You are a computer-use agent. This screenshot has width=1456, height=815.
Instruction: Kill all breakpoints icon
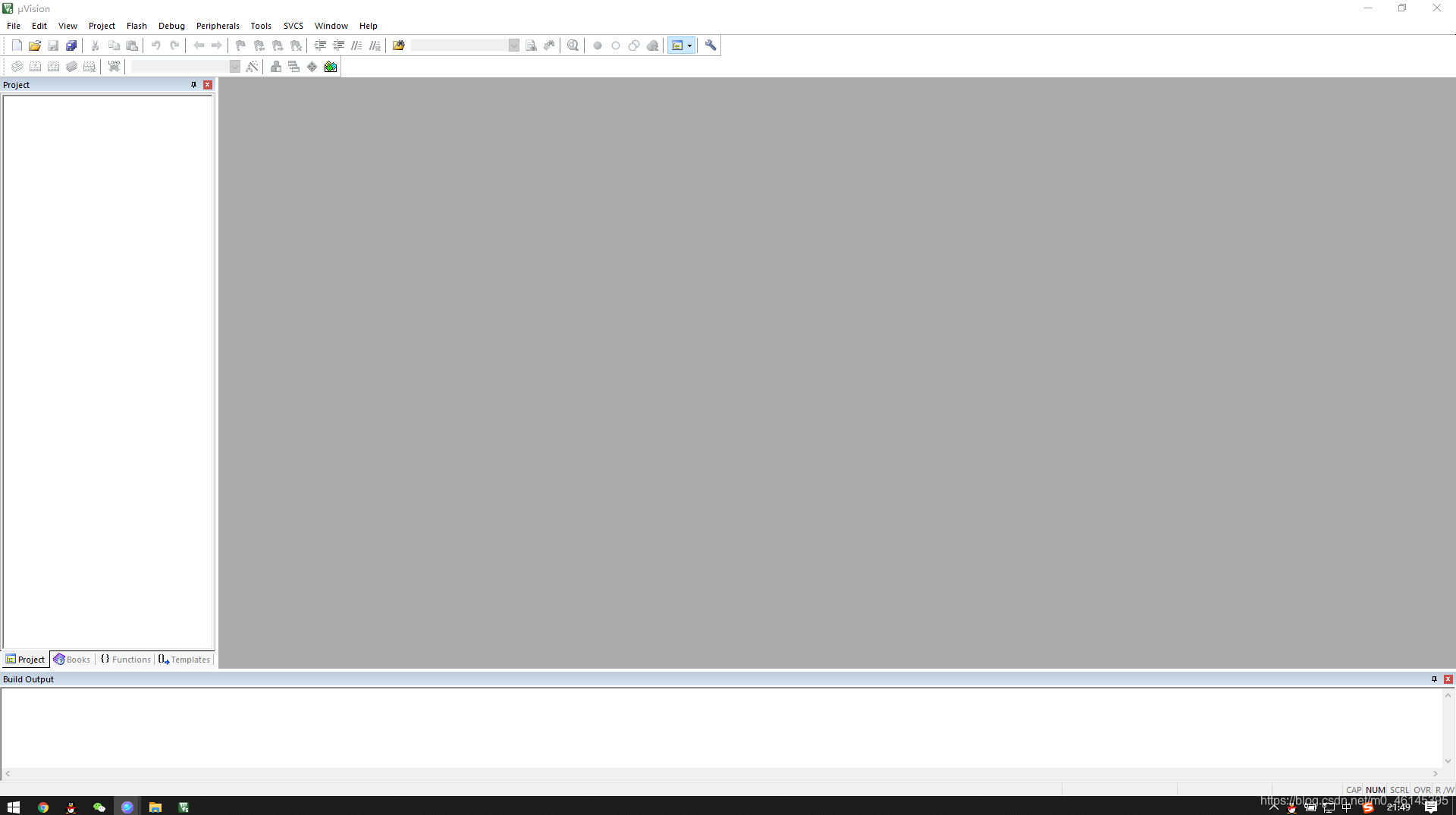(652, 45)
